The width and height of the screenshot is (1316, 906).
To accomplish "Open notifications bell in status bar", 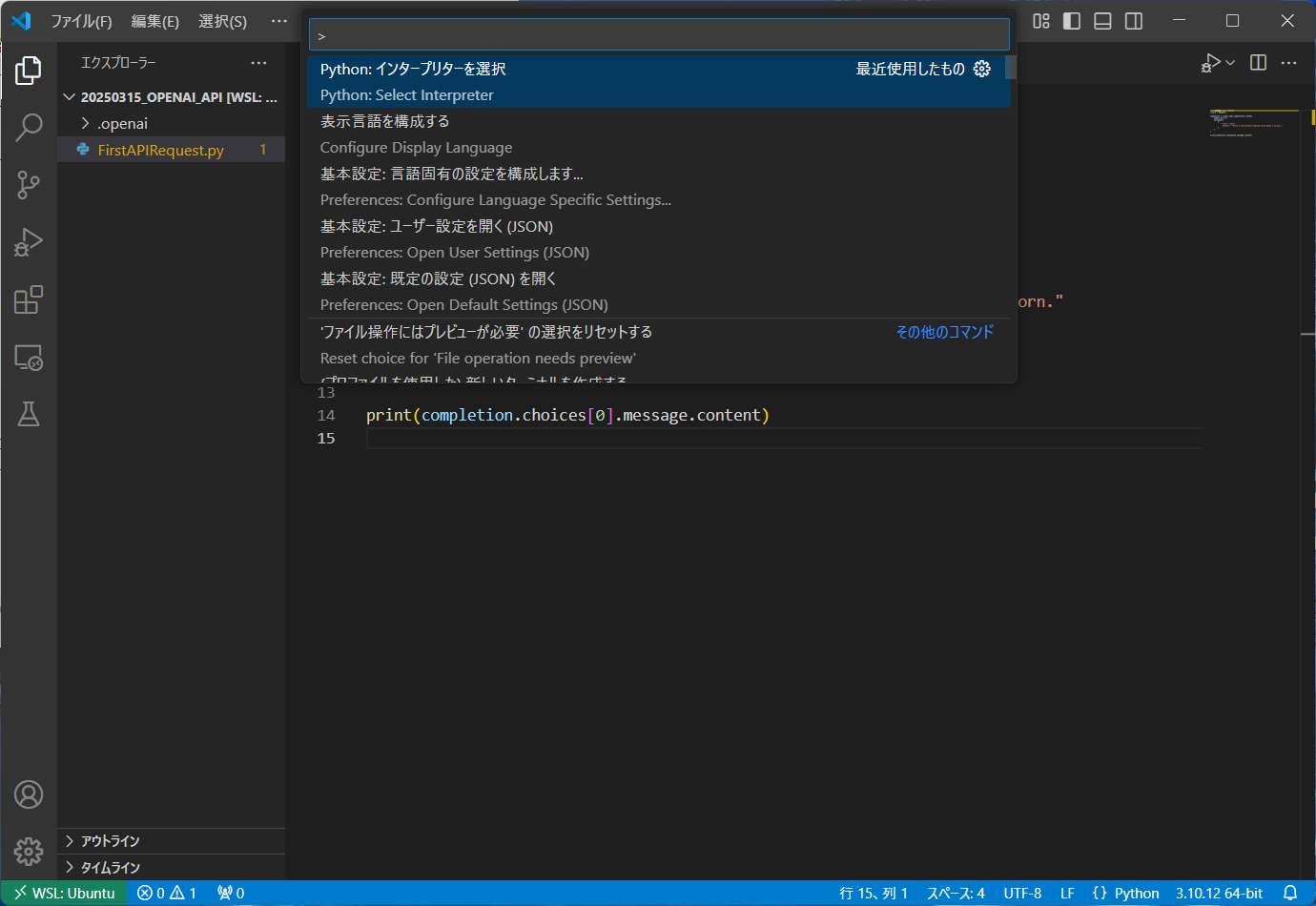I will coord(1290,894).
